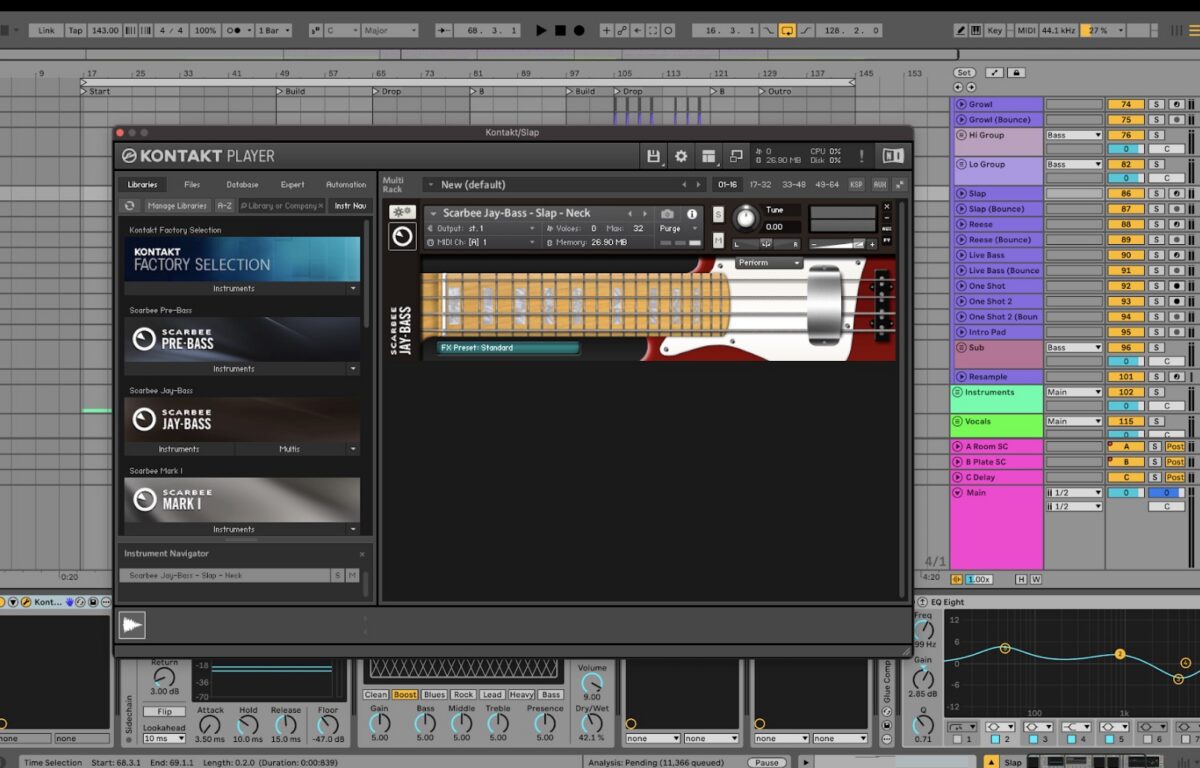Click the draw mode pencil in Ableton
Image resolution: width=1200 pixels, height=768 pixels.
point(961,31)
